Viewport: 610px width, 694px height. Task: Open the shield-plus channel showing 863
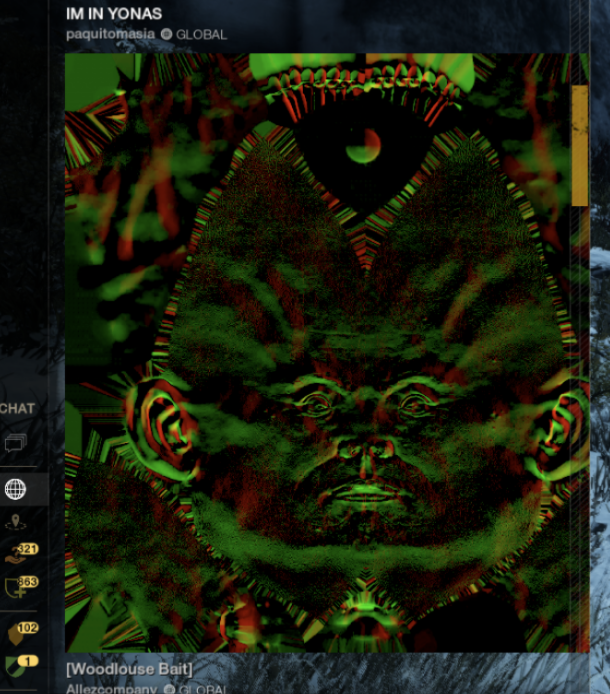pos(15,588)
